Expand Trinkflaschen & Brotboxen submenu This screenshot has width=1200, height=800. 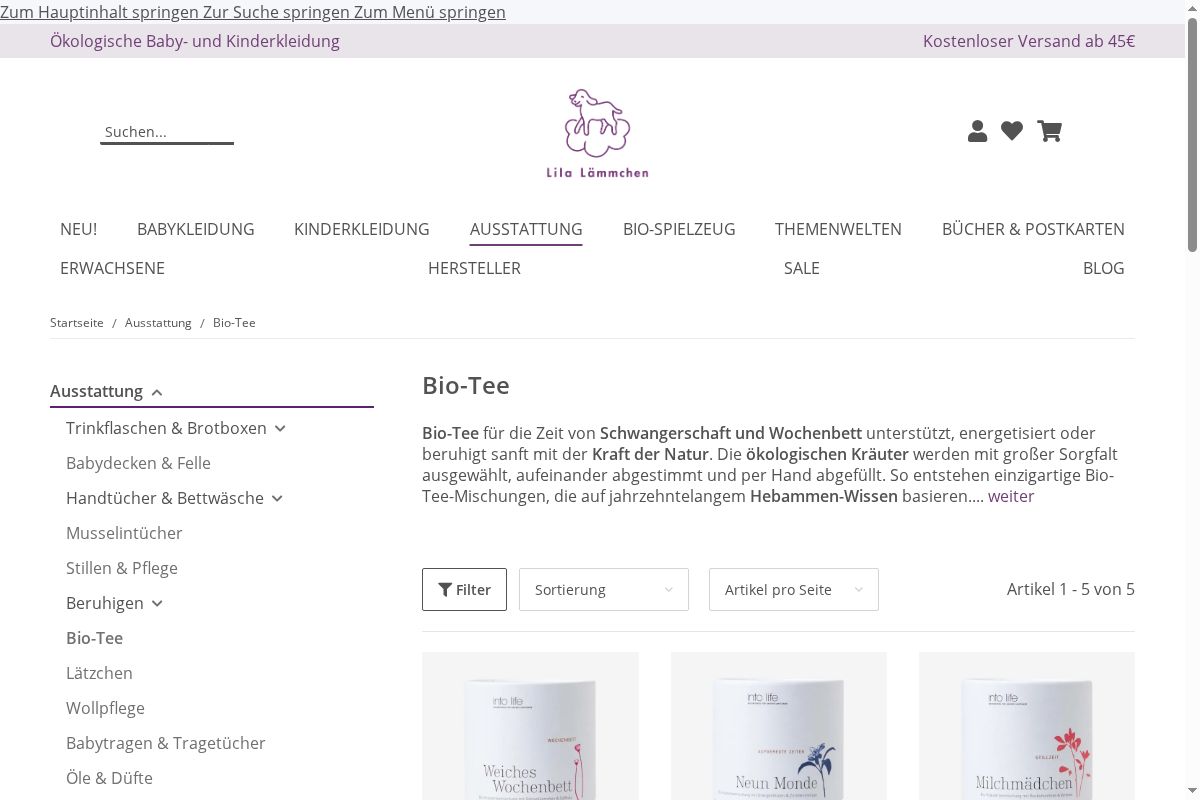[280, 428]
